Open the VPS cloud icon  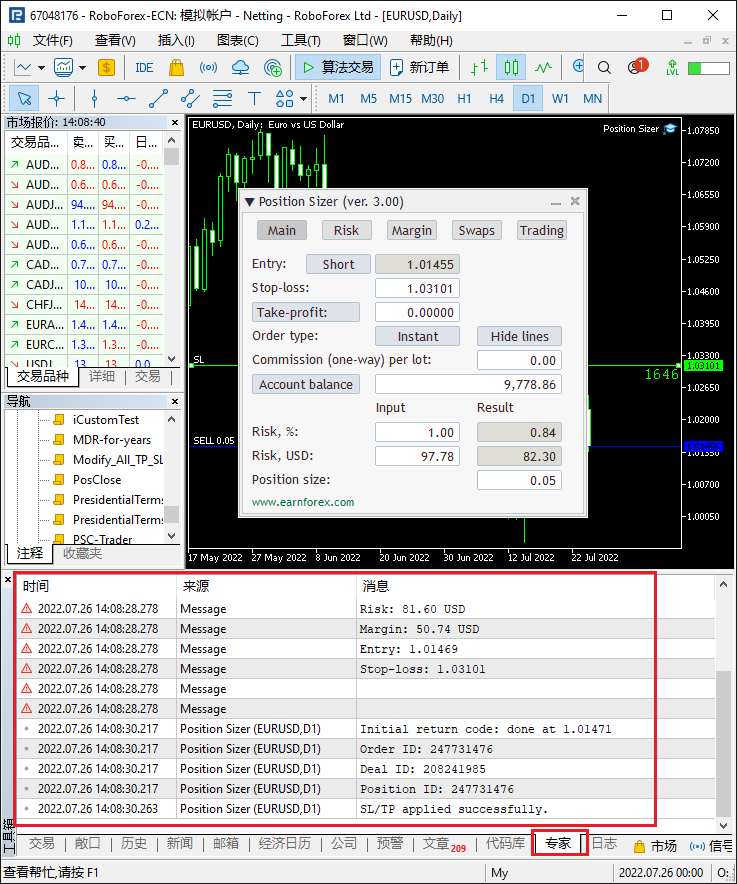(241, 68)
